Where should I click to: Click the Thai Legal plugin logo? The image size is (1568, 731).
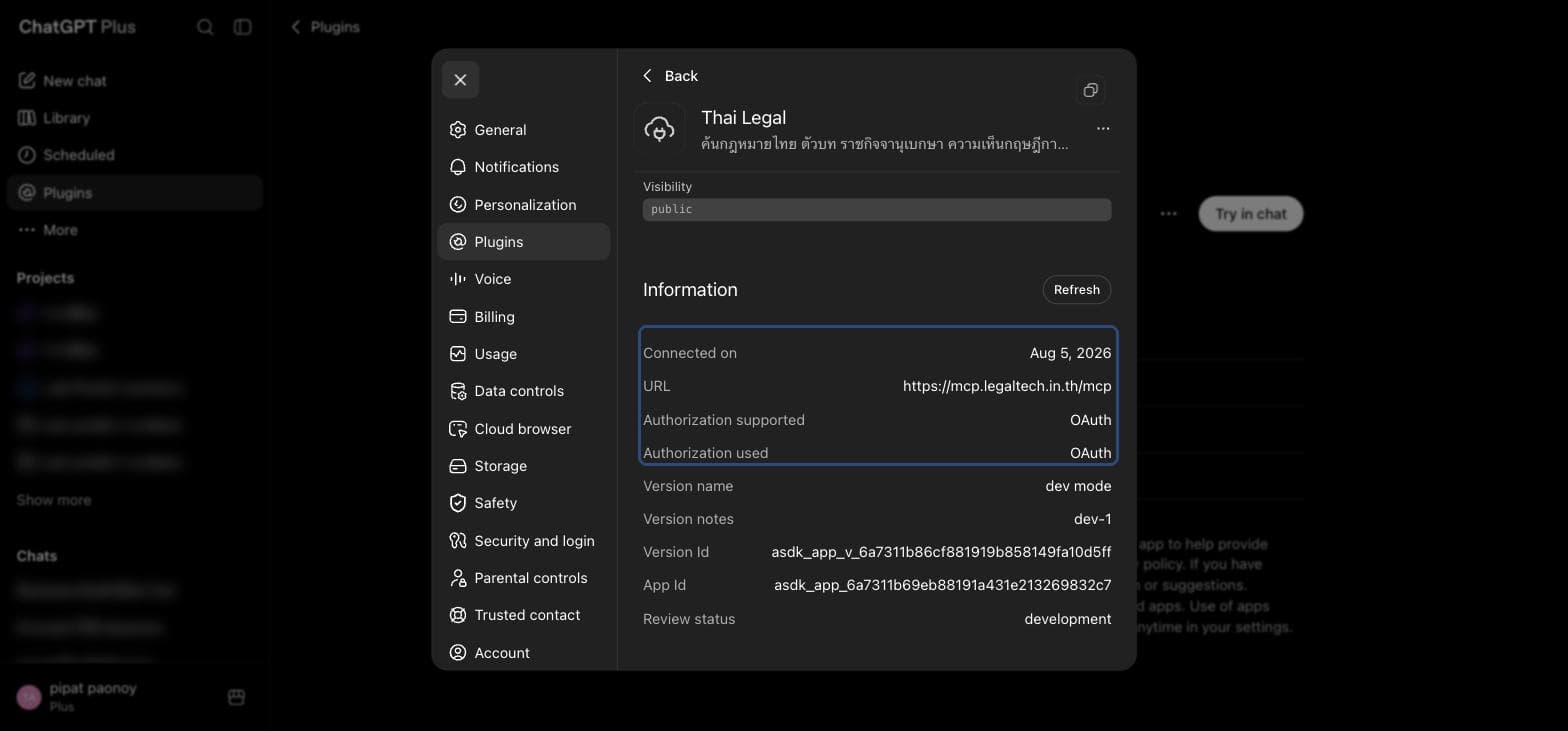point(659,129)
